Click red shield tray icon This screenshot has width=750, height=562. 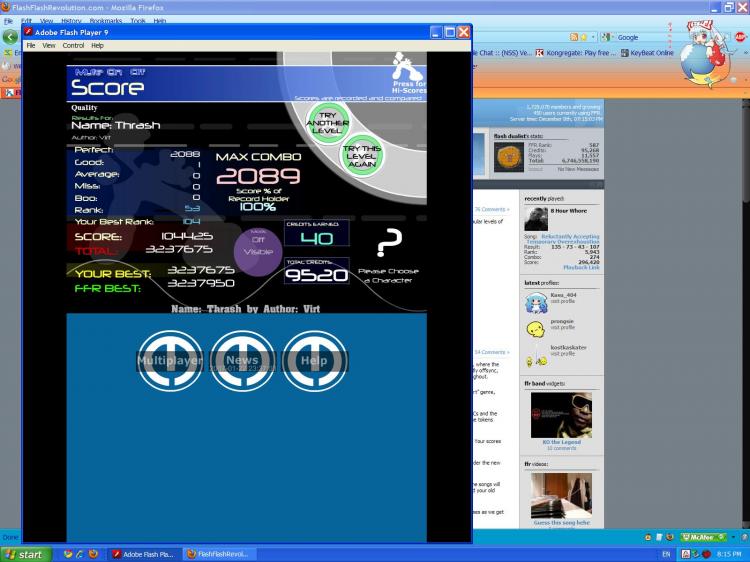(706, 554)
